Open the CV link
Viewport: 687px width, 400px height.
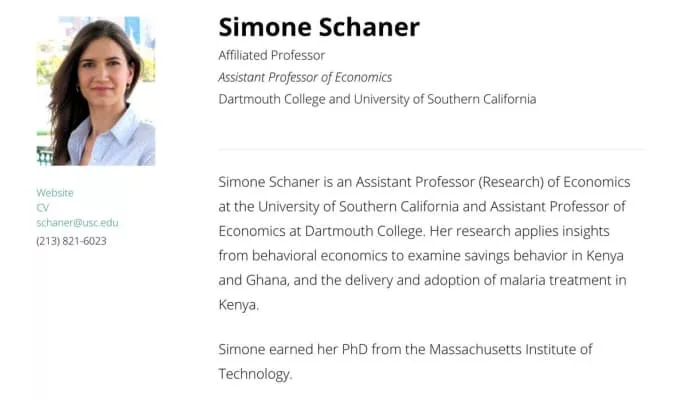tap(43, 207)
